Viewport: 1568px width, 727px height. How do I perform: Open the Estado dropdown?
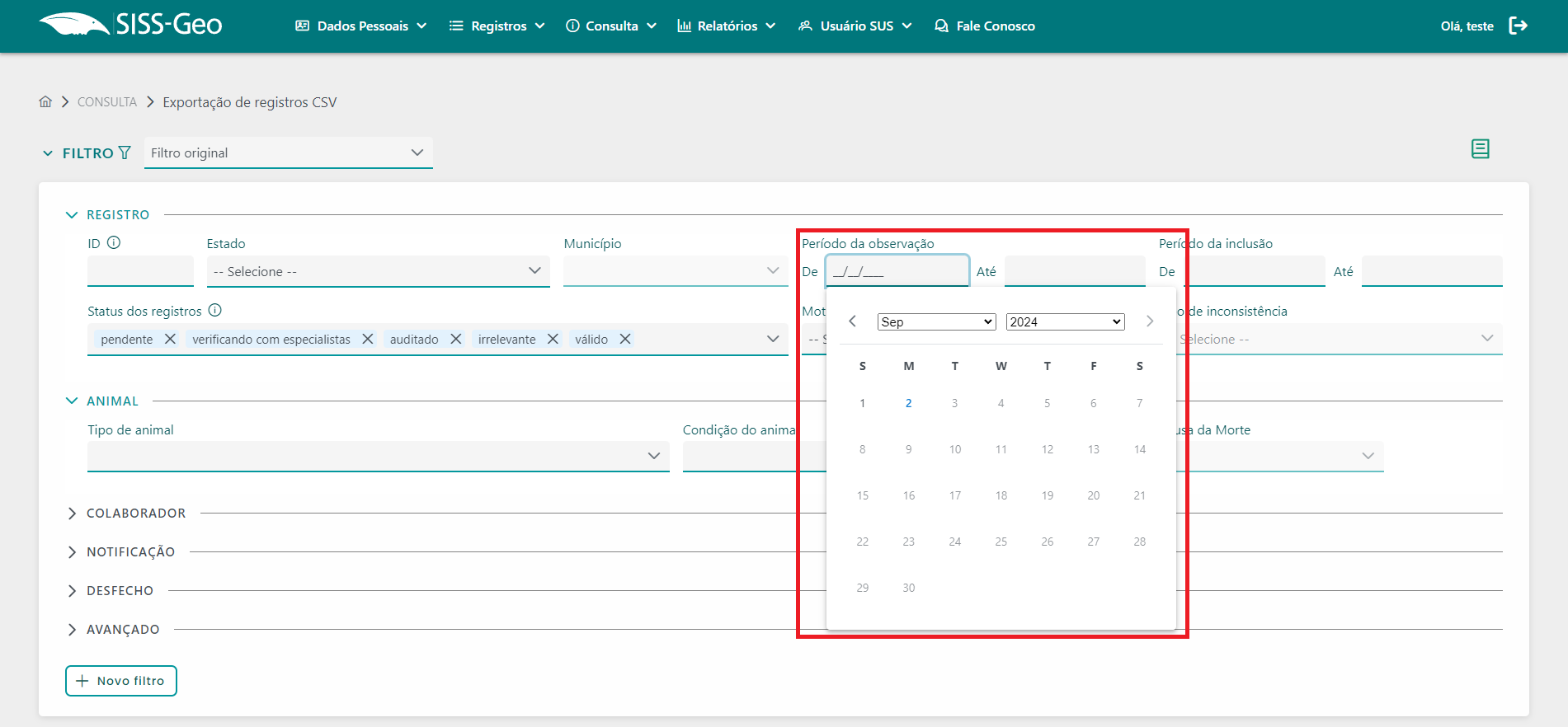[378, 271]
